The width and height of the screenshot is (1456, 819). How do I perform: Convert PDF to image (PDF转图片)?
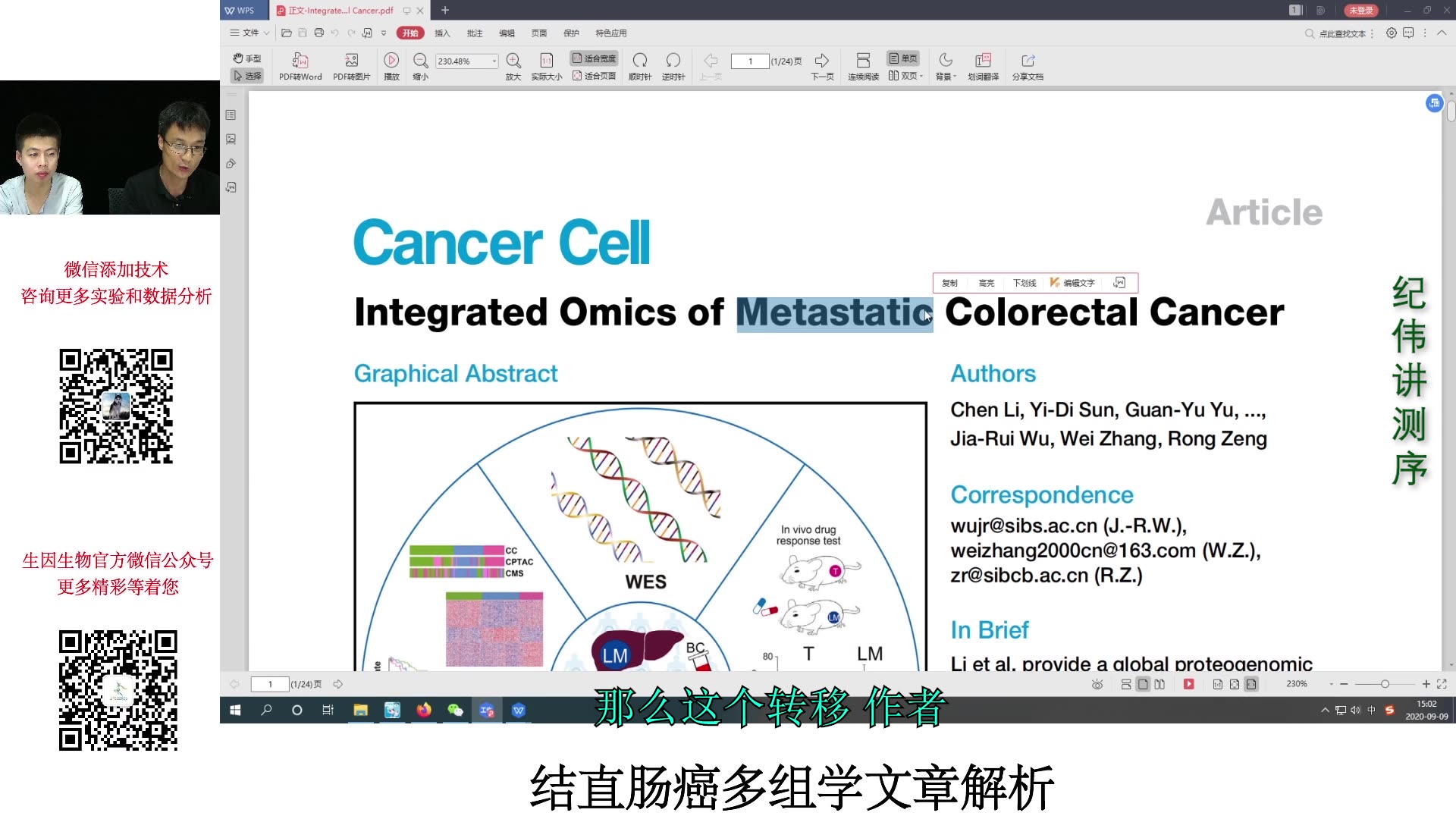coord(352,67)
